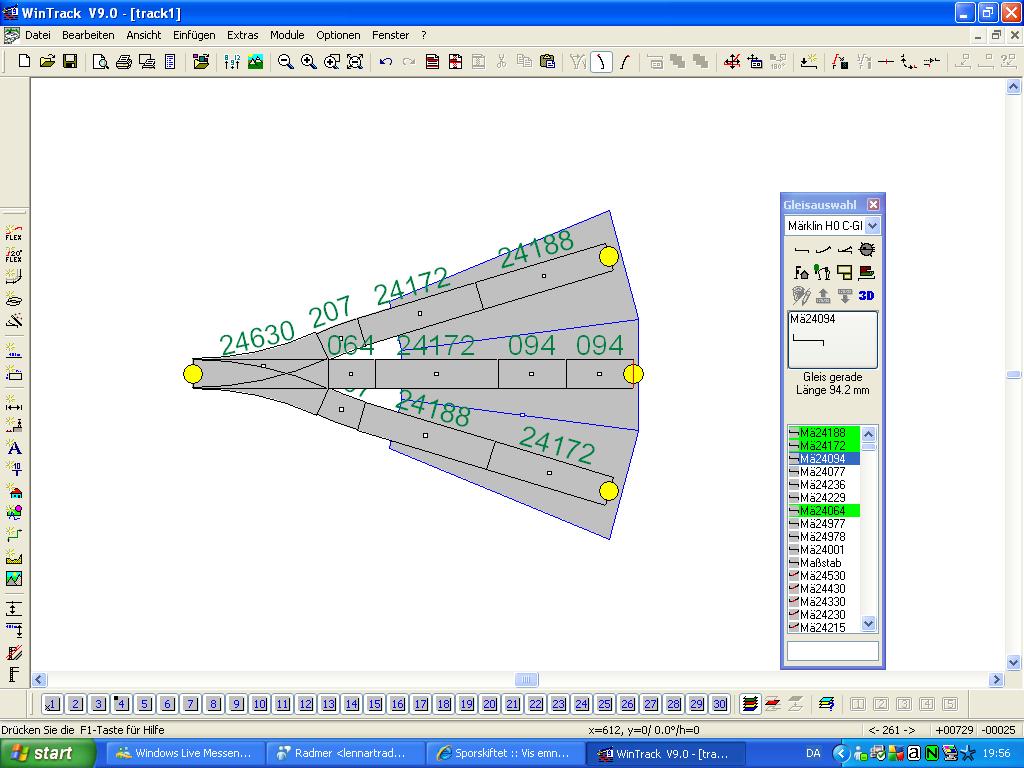
Task: Select Mä24188 in the track list
Action: pos(824,432)
